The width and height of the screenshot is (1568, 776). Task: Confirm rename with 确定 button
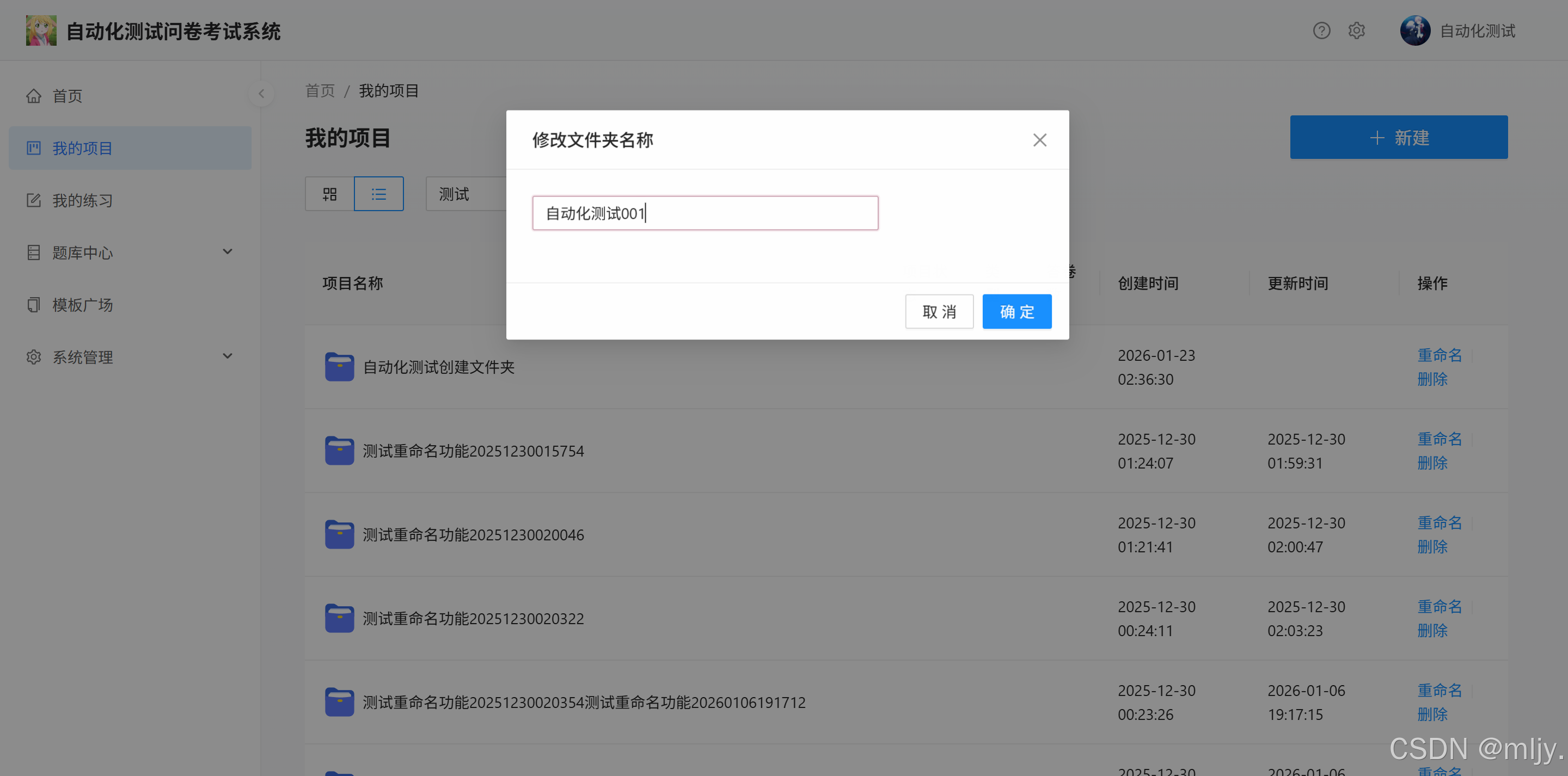(1016, 312)
